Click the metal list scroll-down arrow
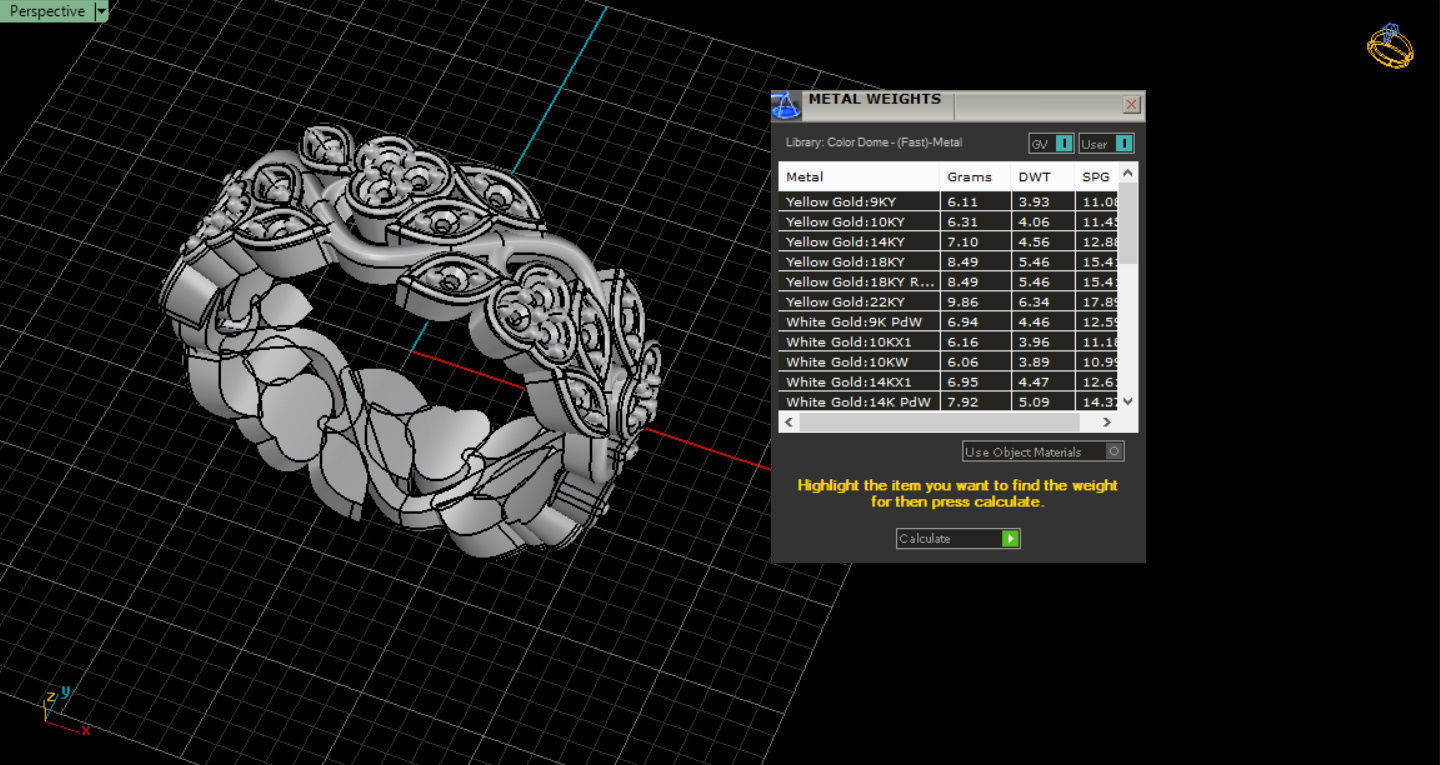 tap(1128, 401)
